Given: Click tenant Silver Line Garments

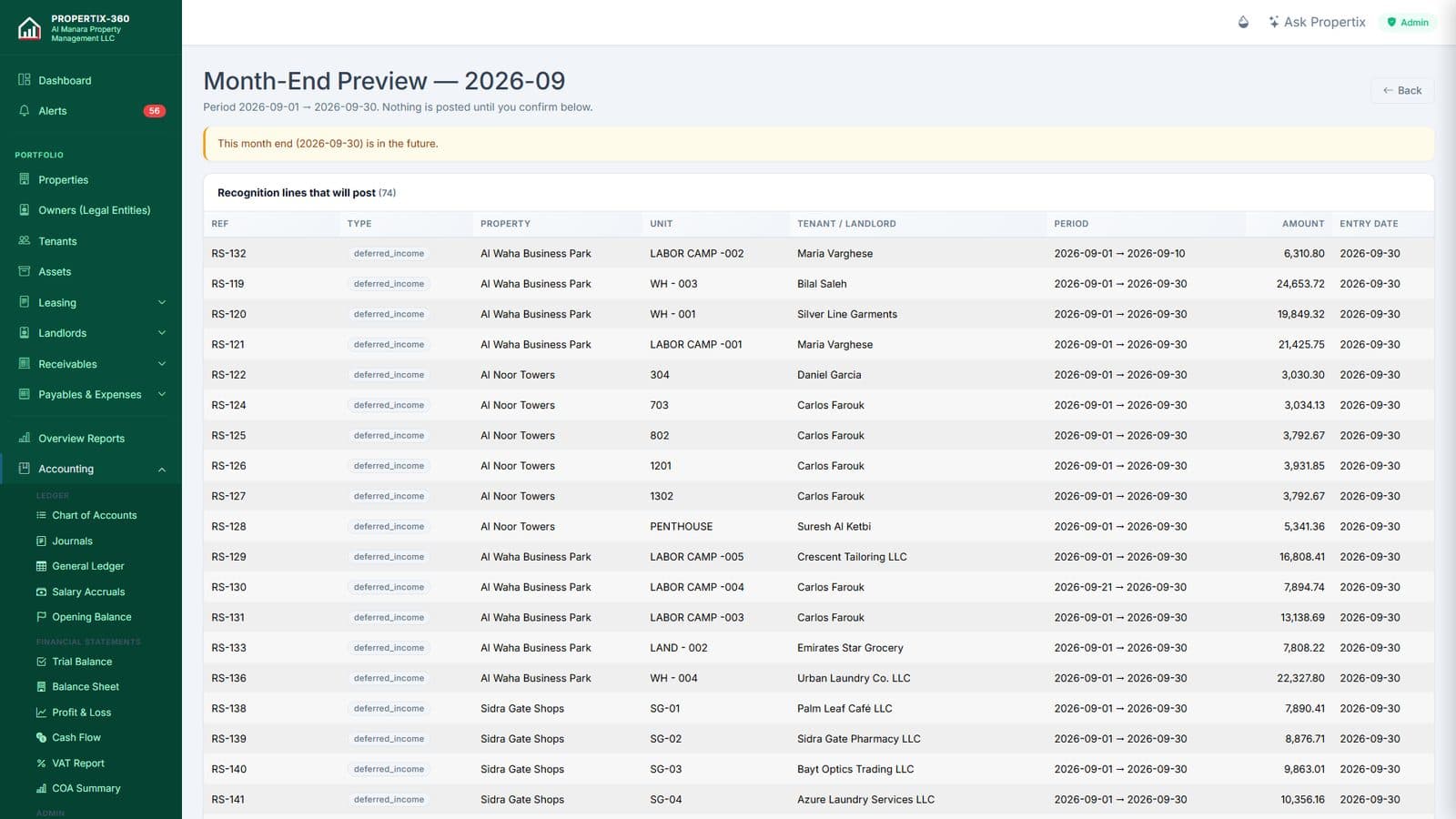Looking at the screenshot, I should pos(847,314).
